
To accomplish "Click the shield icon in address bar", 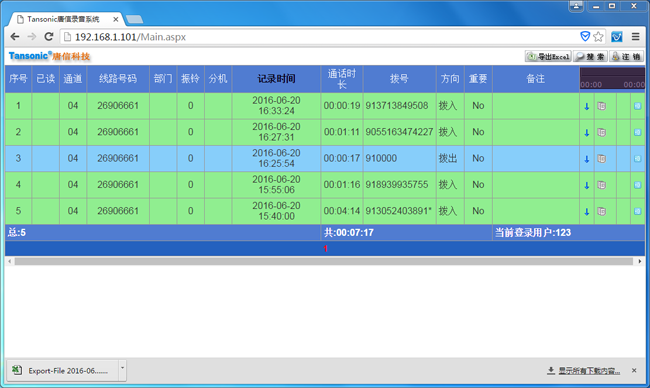I will 585,36.
